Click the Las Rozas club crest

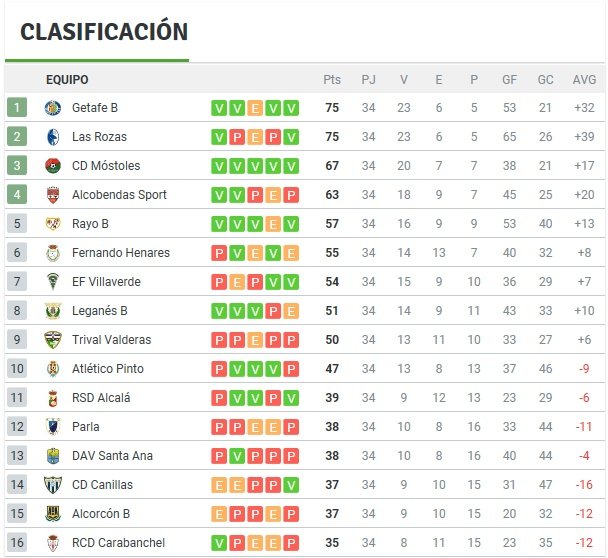(53, 137)
